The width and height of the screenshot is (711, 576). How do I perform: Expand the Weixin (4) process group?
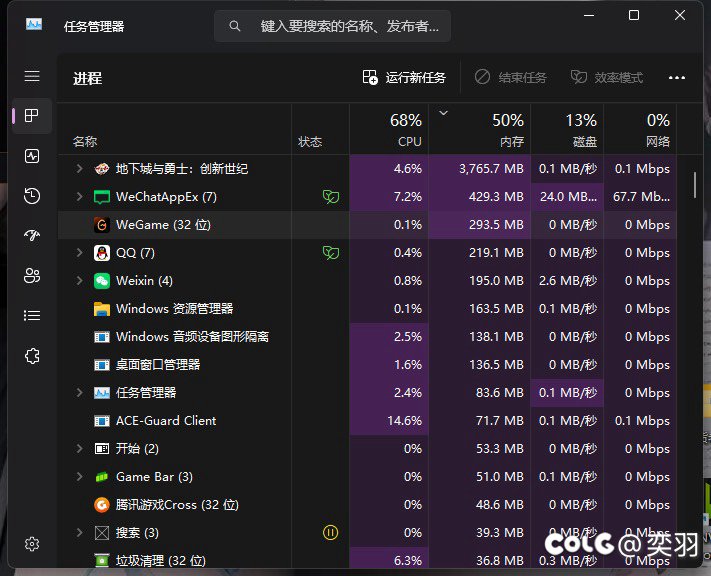click(x=80, y=281)
